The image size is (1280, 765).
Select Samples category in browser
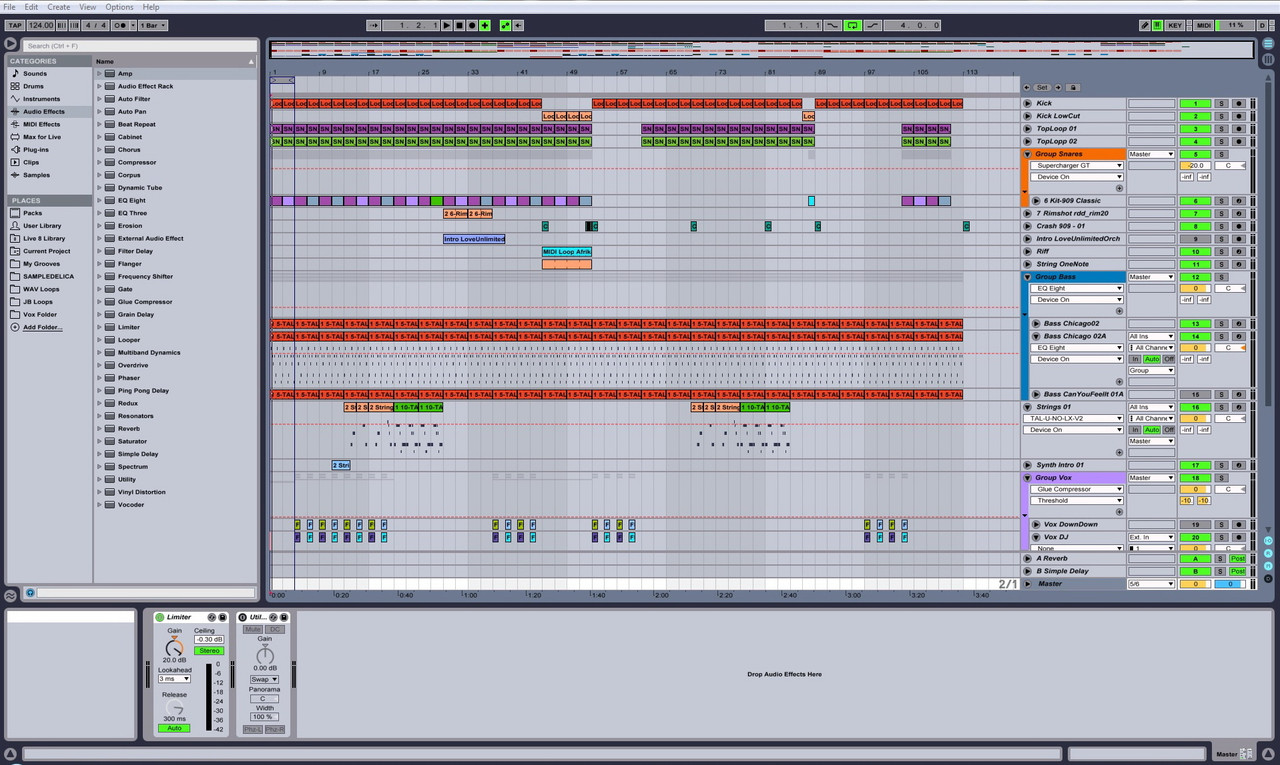click(37, 175)
